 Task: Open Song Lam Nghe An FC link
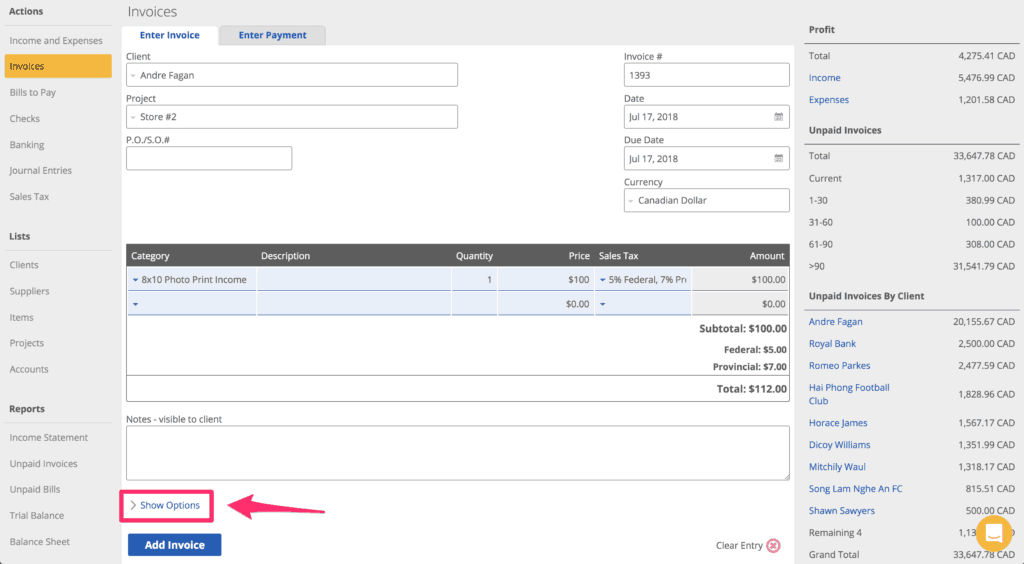tap(856, 489)
